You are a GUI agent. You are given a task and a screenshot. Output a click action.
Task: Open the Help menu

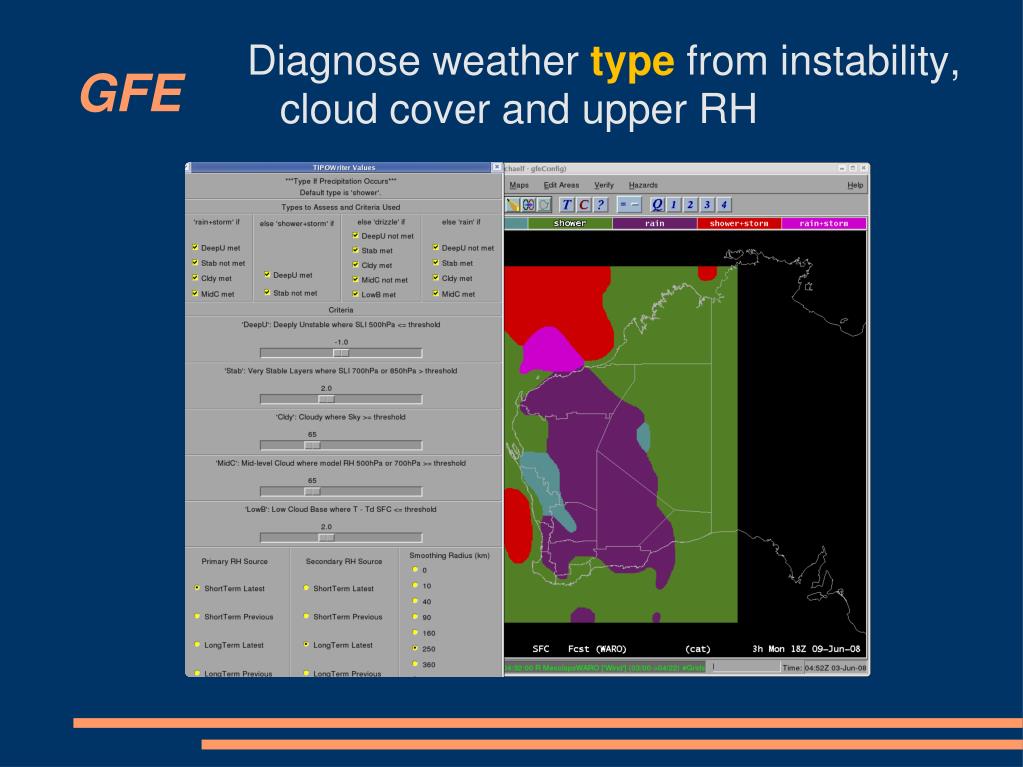pos(855,185)
